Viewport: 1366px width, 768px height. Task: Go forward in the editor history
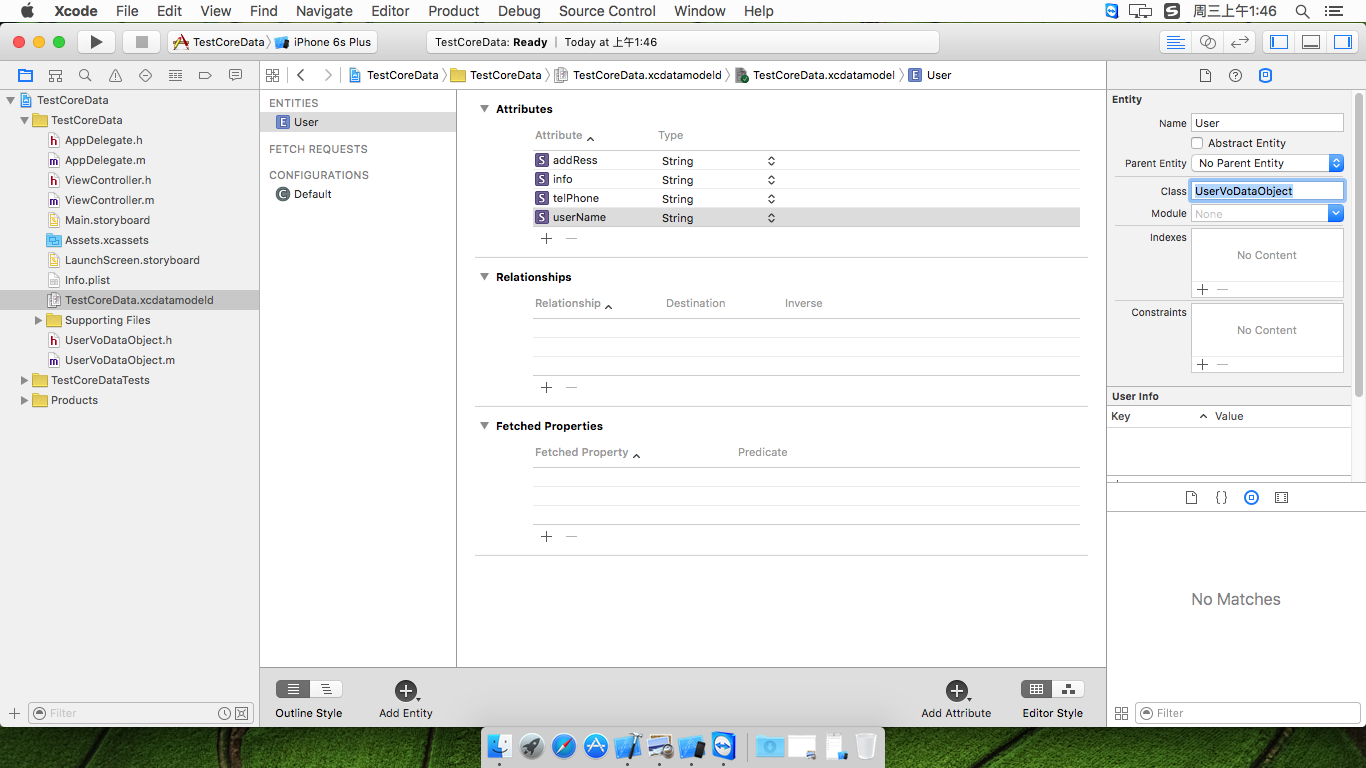tap(328, 75)
